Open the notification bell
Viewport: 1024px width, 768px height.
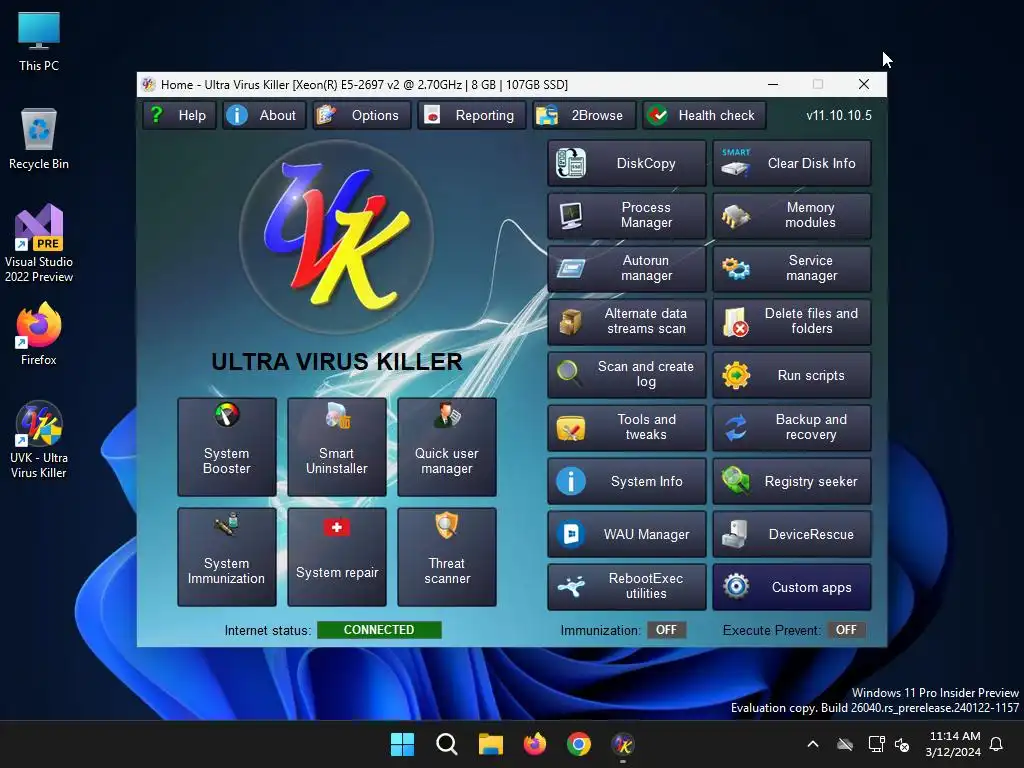(997, 744)
